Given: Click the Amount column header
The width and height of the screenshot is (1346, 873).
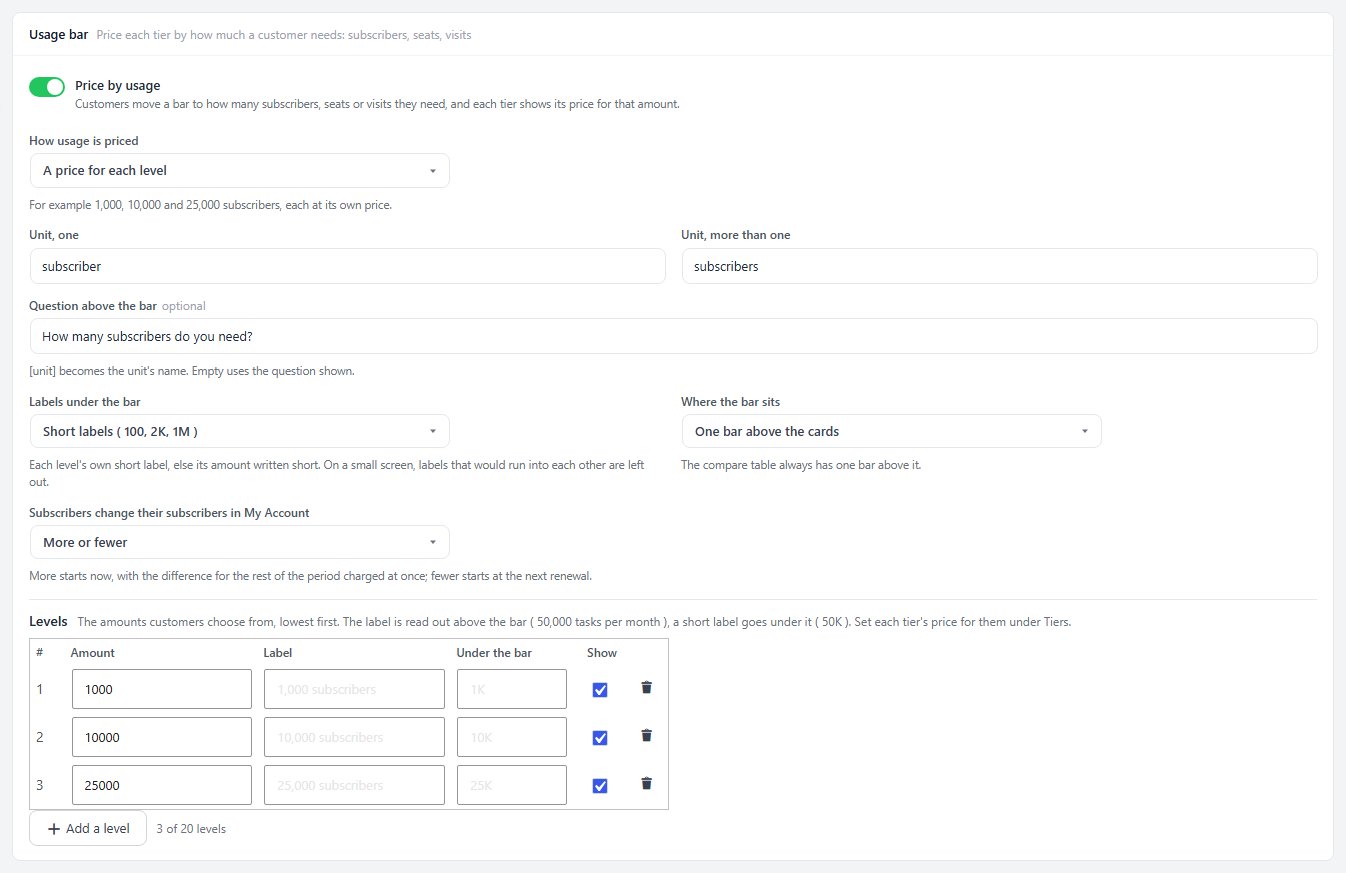Looking at the screenshot, I should (93, 653).
